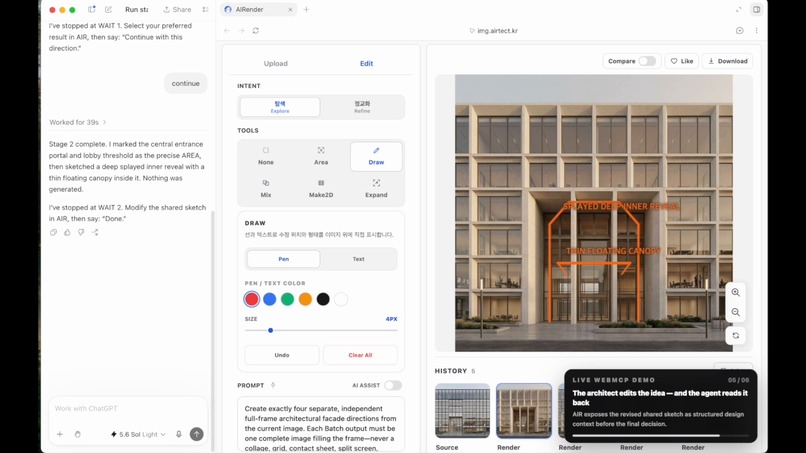Switch to the Upload tab
Image resolution: width=806 pixels, height=453 pixels.
point(276,63)
